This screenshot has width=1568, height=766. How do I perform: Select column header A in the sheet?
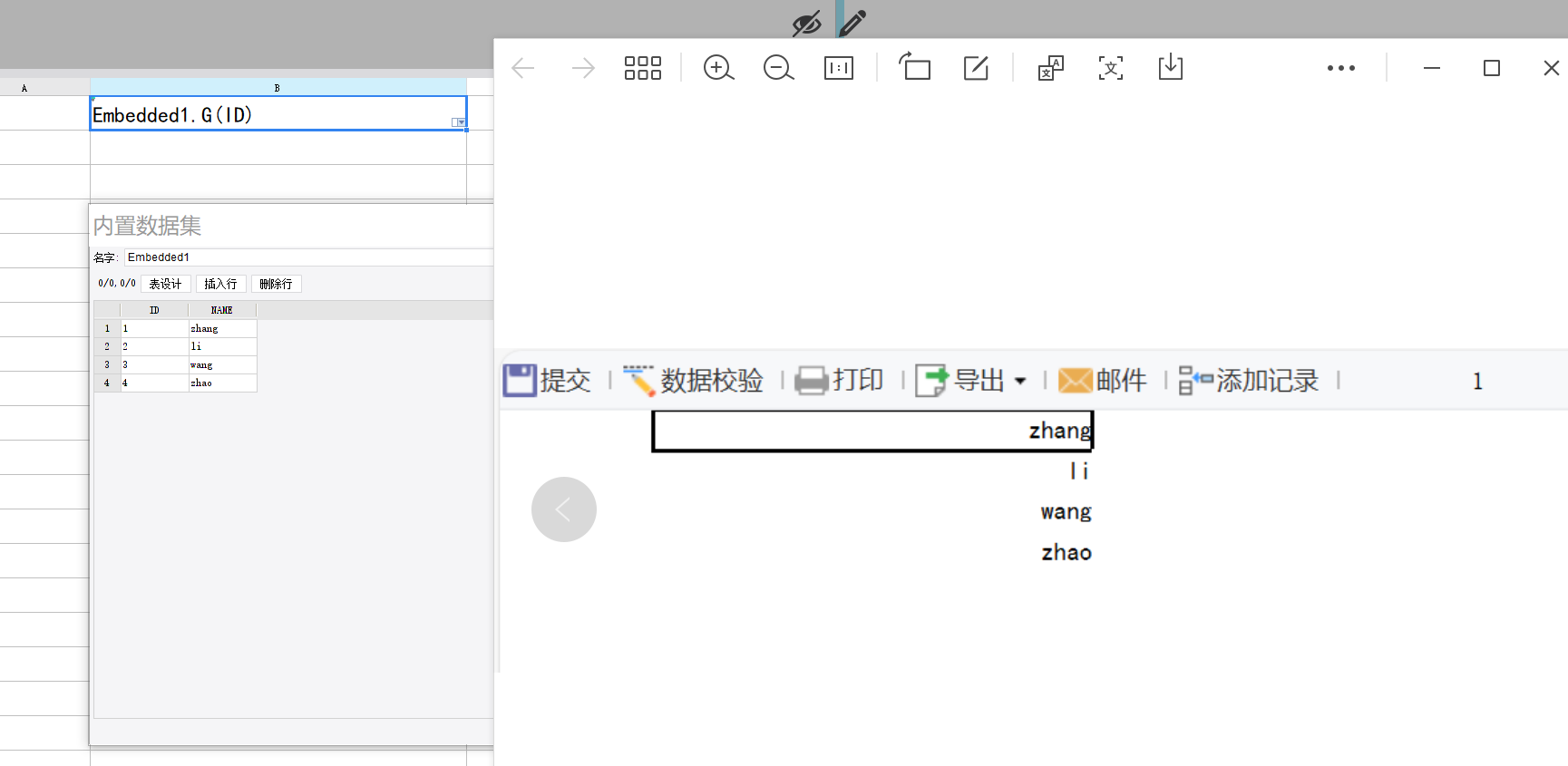(24, 88)
